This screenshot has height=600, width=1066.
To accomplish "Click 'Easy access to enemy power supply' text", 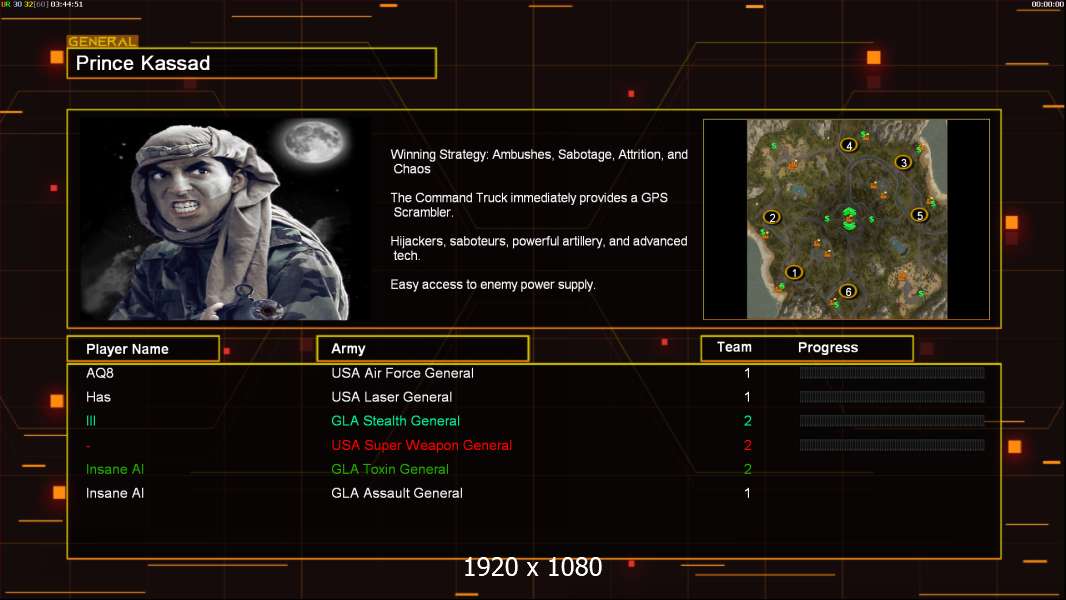I will [493, 285].
